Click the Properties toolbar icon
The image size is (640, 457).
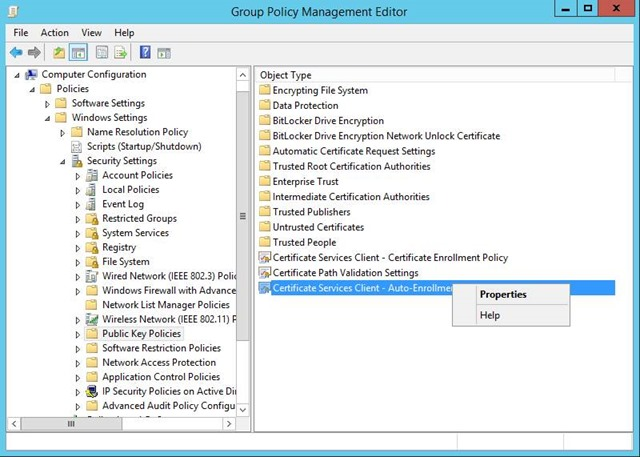(102, 53)
